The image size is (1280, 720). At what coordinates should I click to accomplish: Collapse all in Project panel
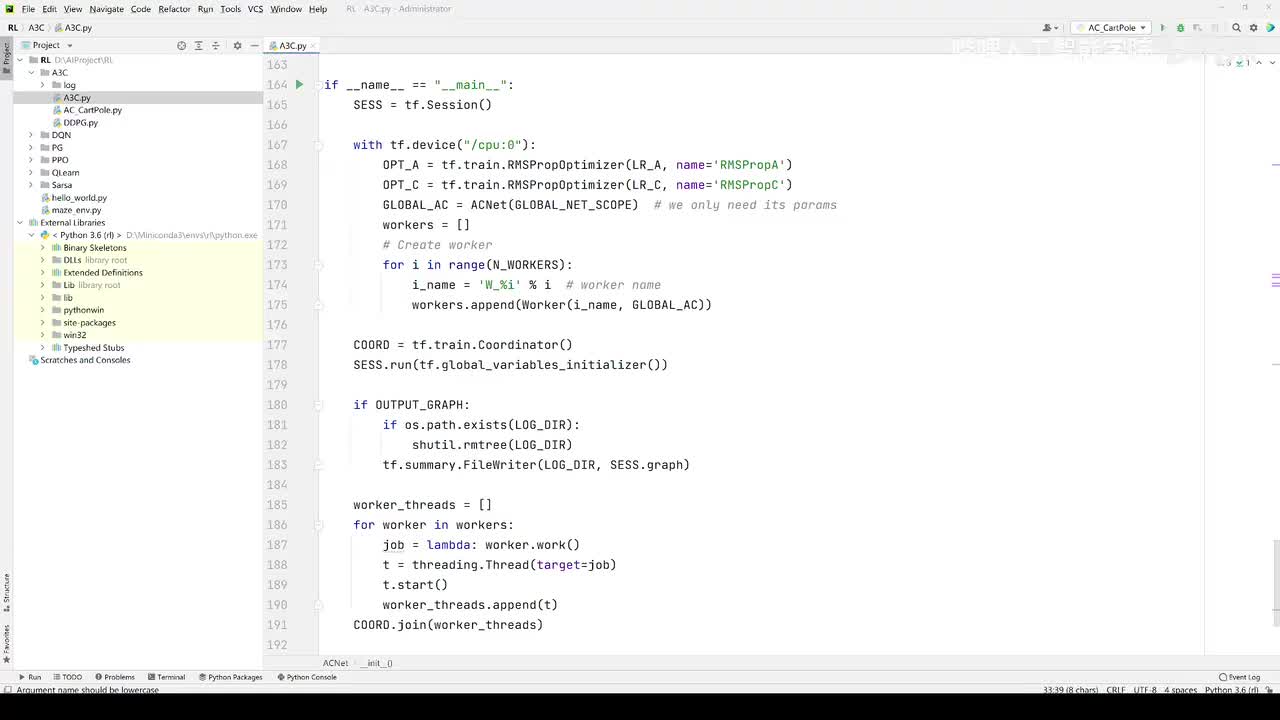[x=215, y=45]
